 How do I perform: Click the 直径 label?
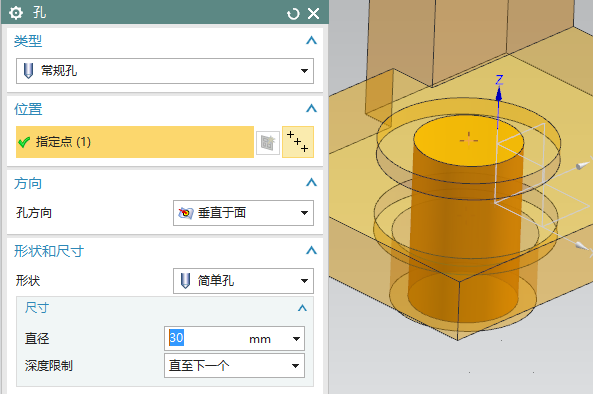[37, 338]
